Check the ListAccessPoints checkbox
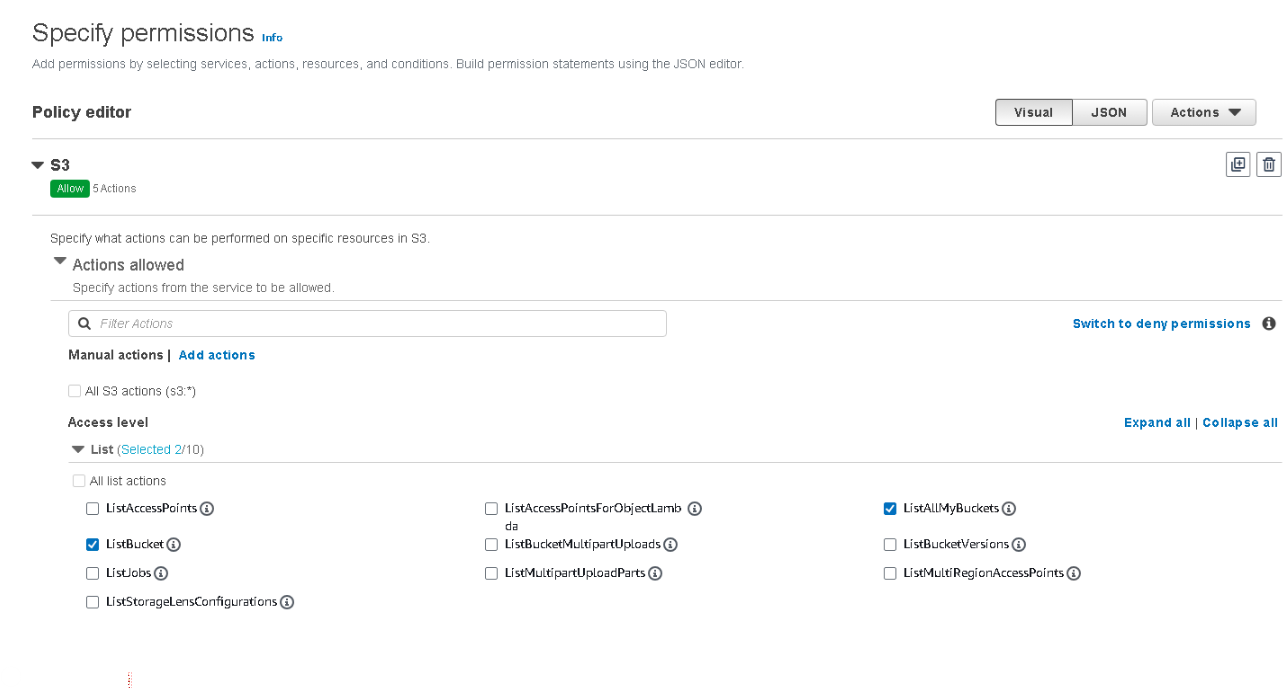The height and width of the screenshot is (688, 1285). [93, 508]
